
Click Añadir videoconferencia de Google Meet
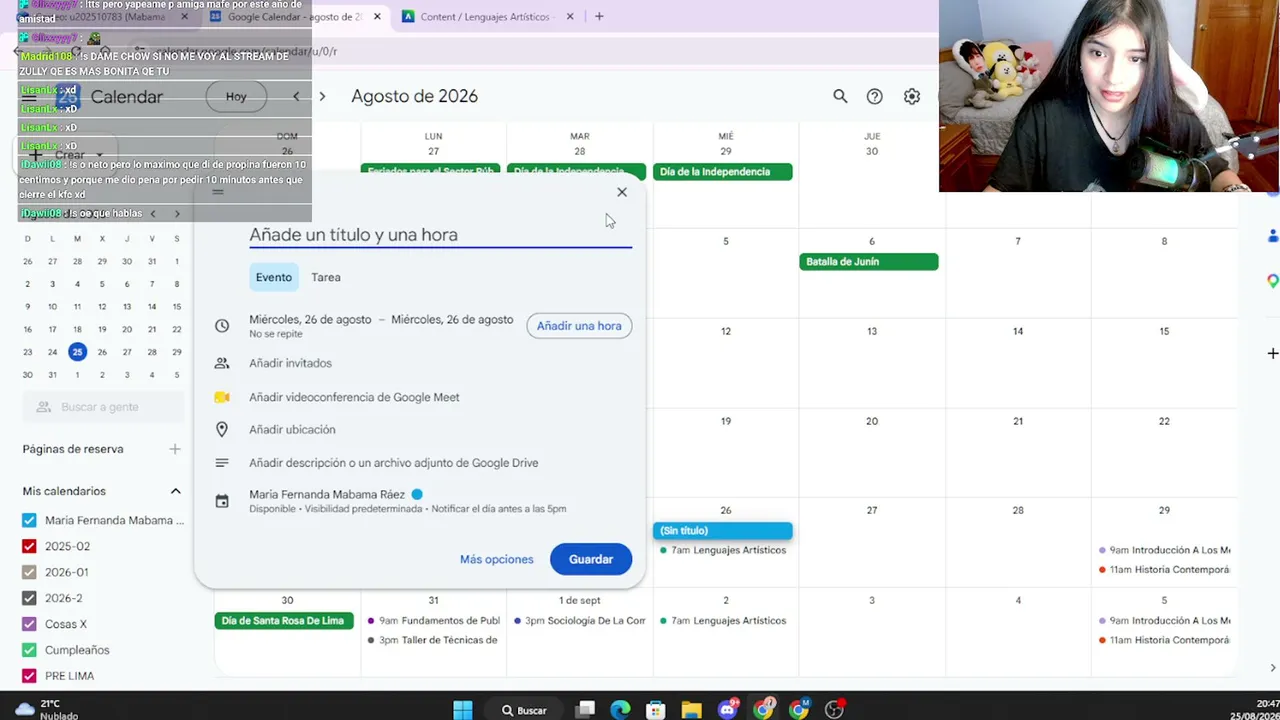354,397
